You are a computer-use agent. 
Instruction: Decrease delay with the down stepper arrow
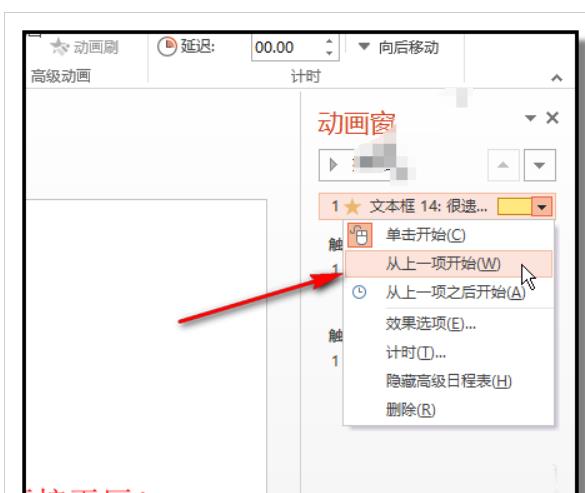[x=329, y=53]
